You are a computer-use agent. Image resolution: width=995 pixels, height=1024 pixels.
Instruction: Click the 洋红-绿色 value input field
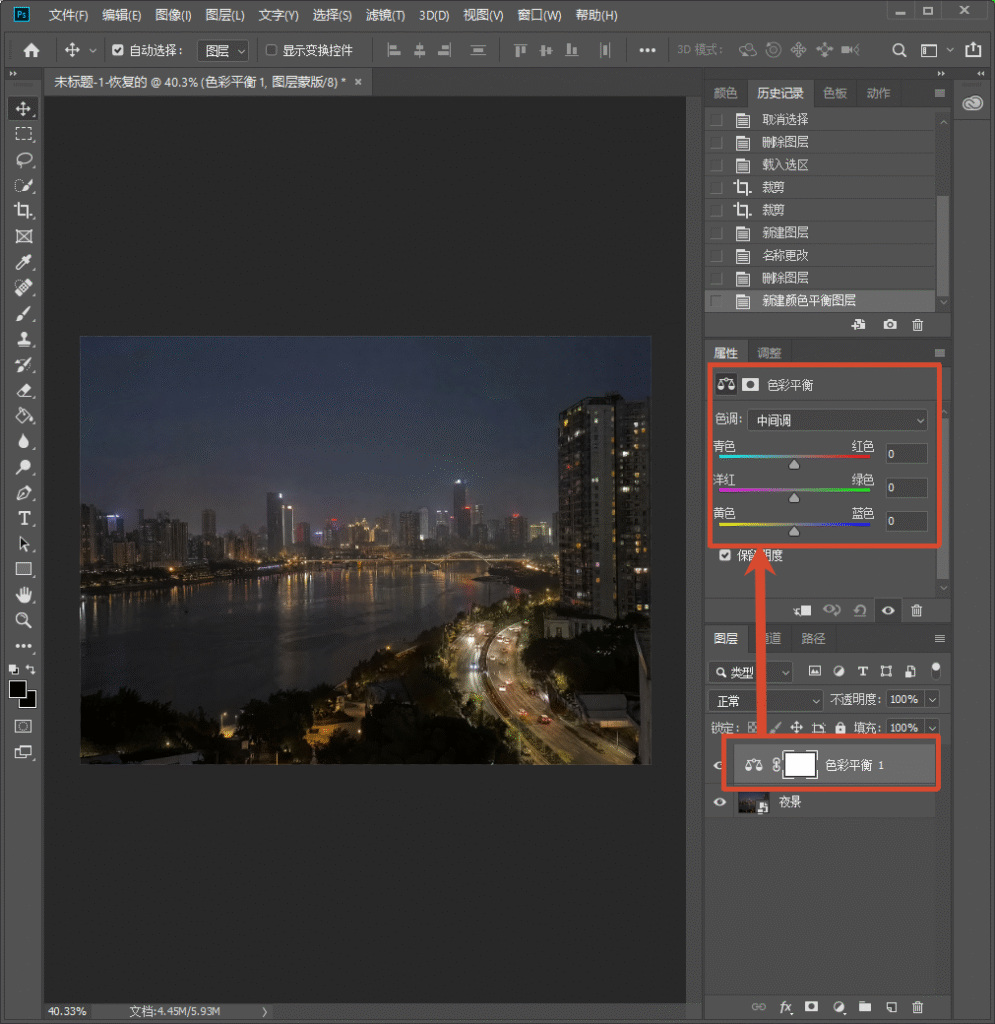(906, 487)
